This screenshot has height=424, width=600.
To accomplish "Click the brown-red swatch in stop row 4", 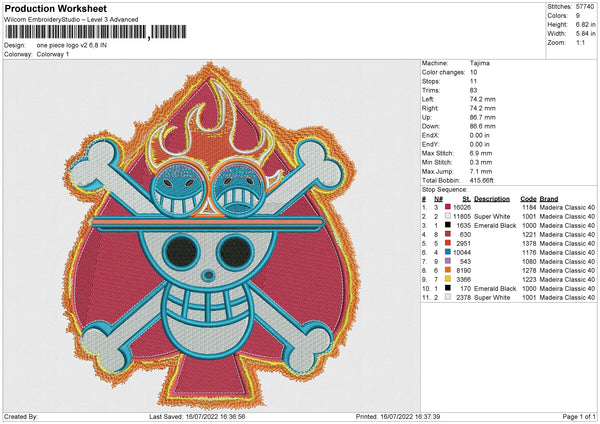I will (x=448, y=234).
